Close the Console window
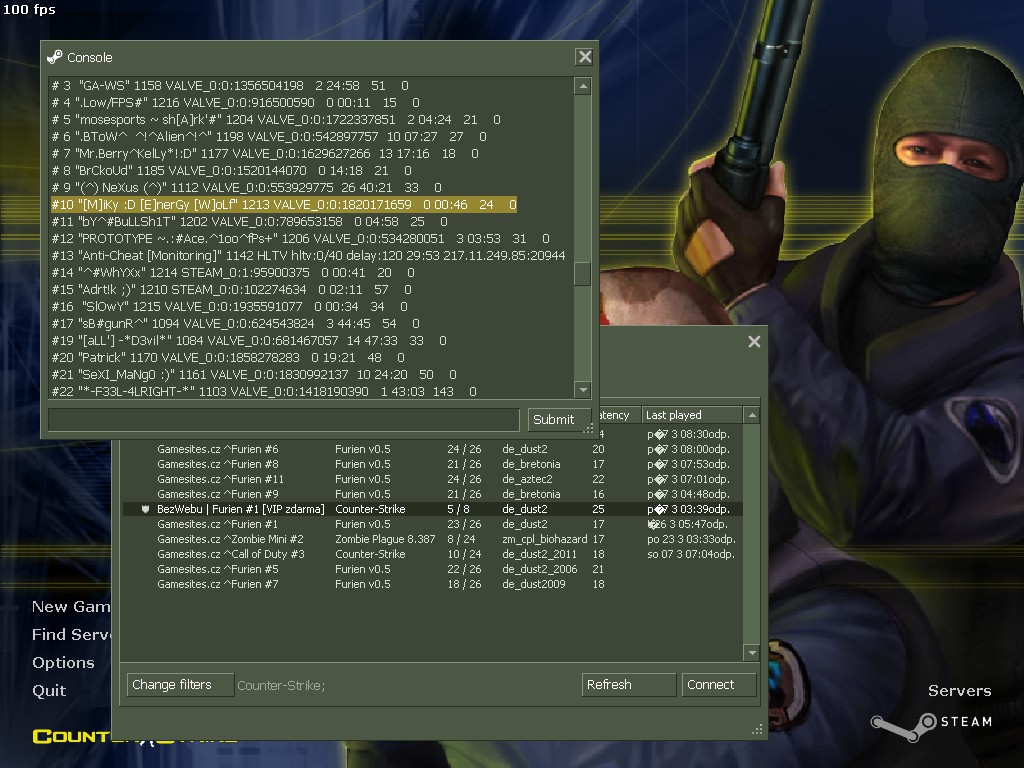 584,57
